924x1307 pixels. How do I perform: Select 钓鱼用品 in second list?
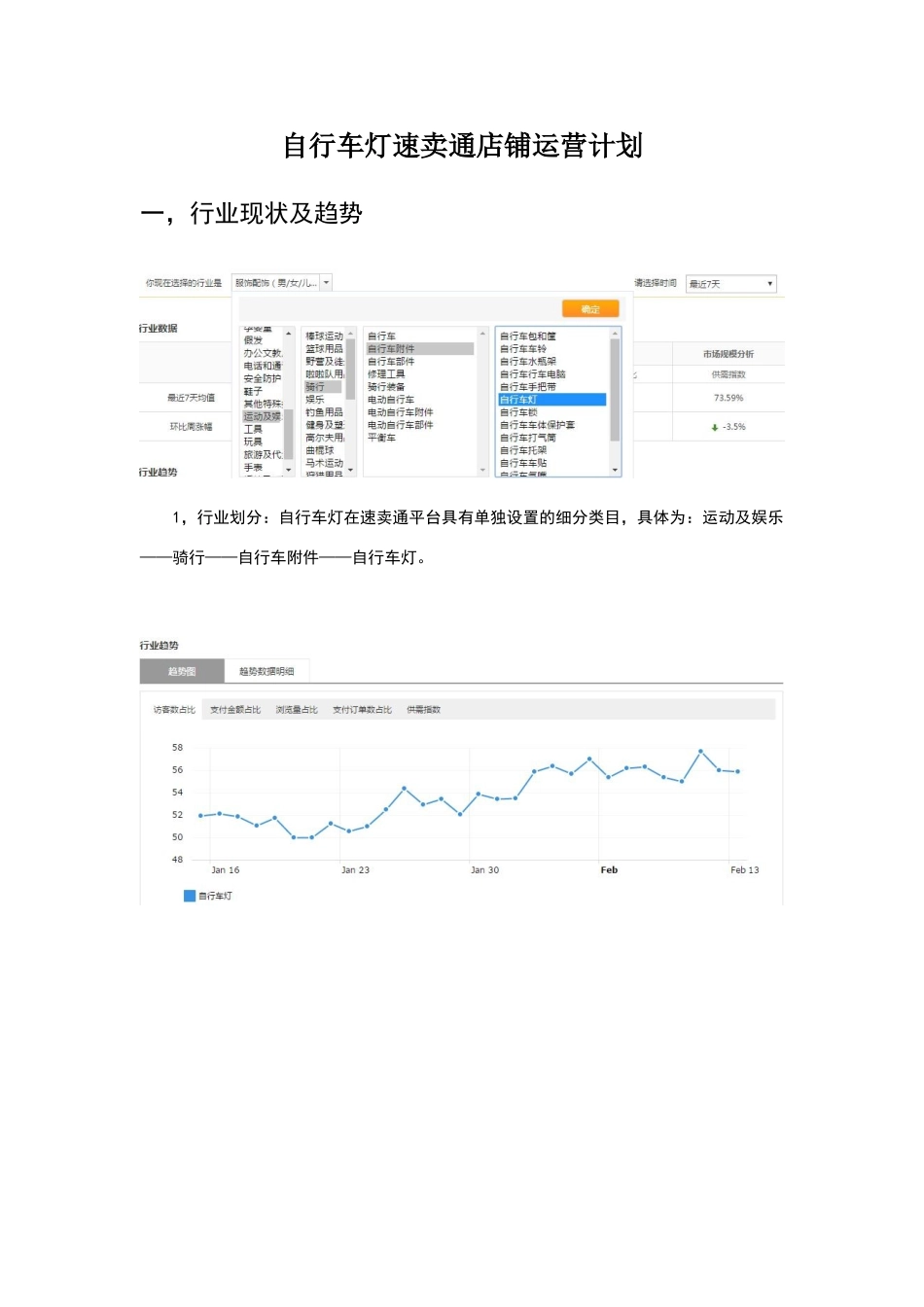tap(324, 412)
